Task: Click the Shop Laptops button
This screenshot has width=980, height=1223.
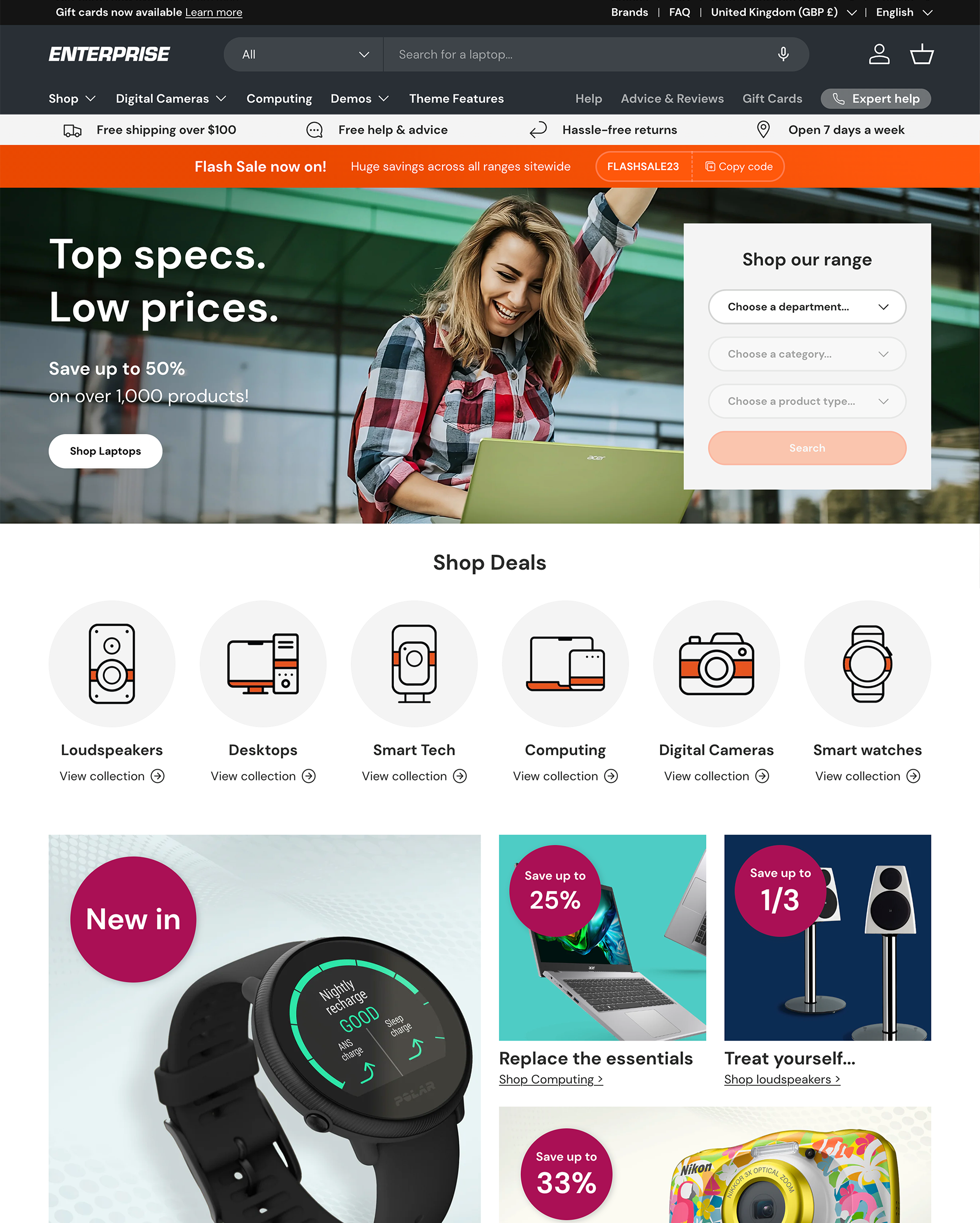Action: pyautogui.click(x=105, y=451)
